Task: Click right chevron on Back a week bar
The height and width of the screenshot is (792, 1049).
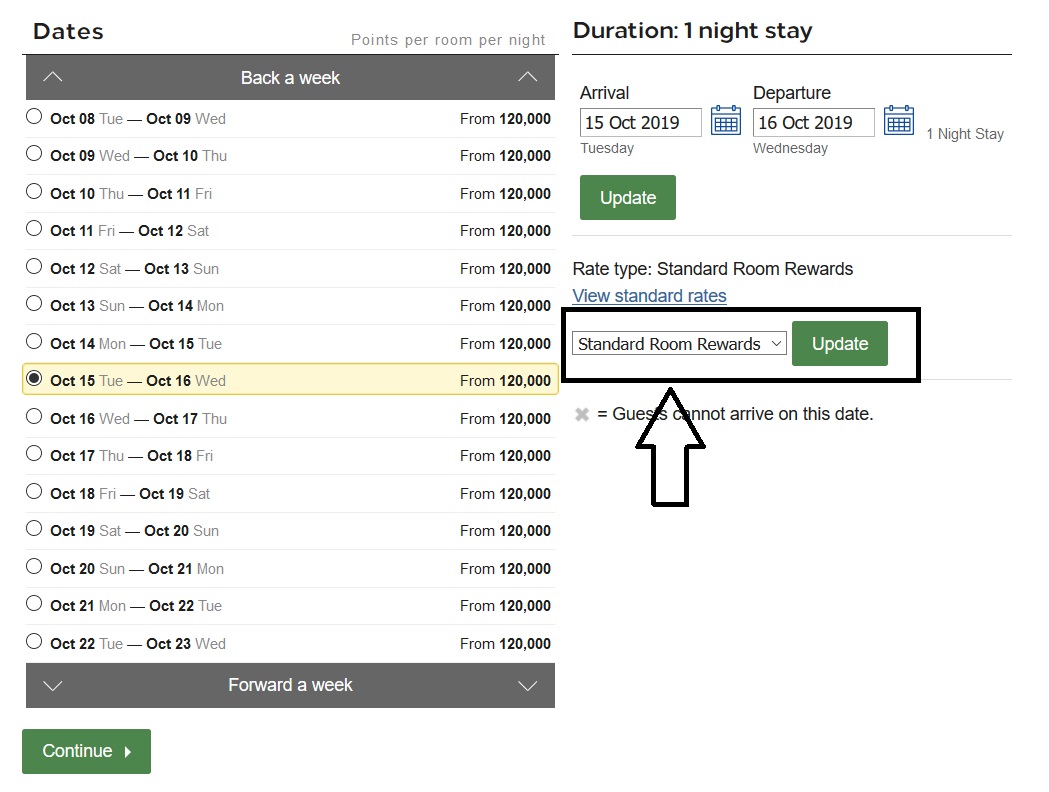Action: pyautogui.click(x=528, y=77)
